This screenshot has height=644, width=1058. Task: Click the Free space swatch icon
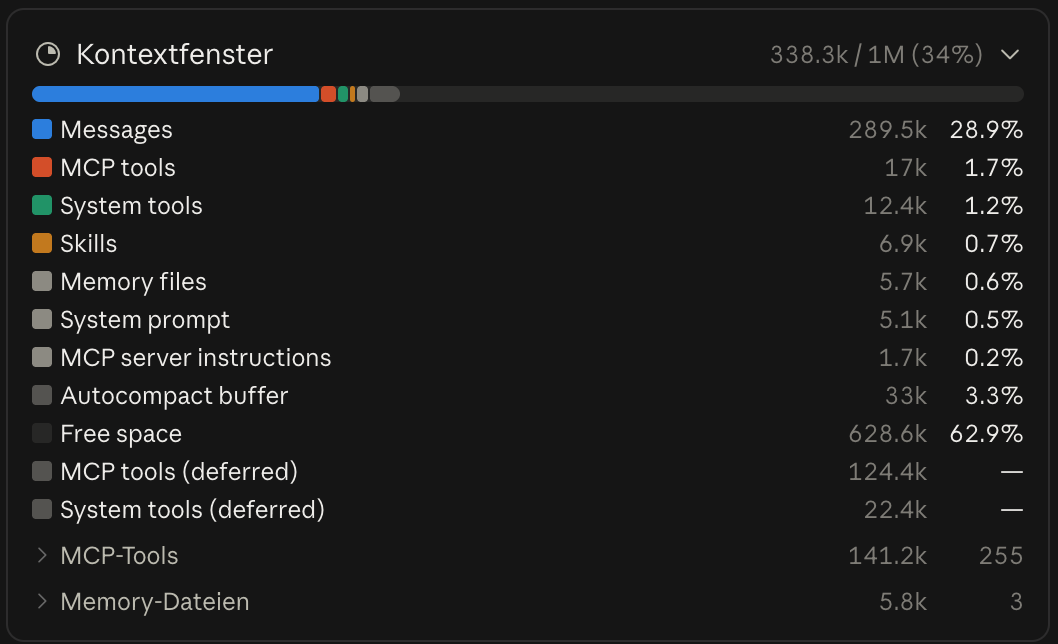(42, 433)
